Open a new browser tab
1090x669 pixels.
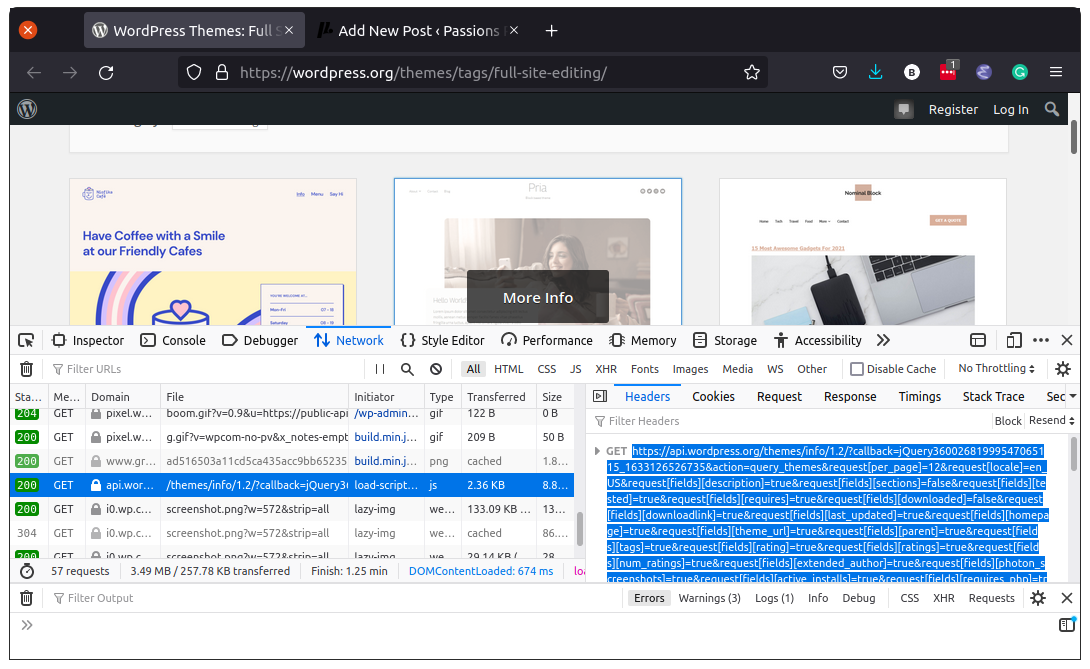[x=551, y=31]
